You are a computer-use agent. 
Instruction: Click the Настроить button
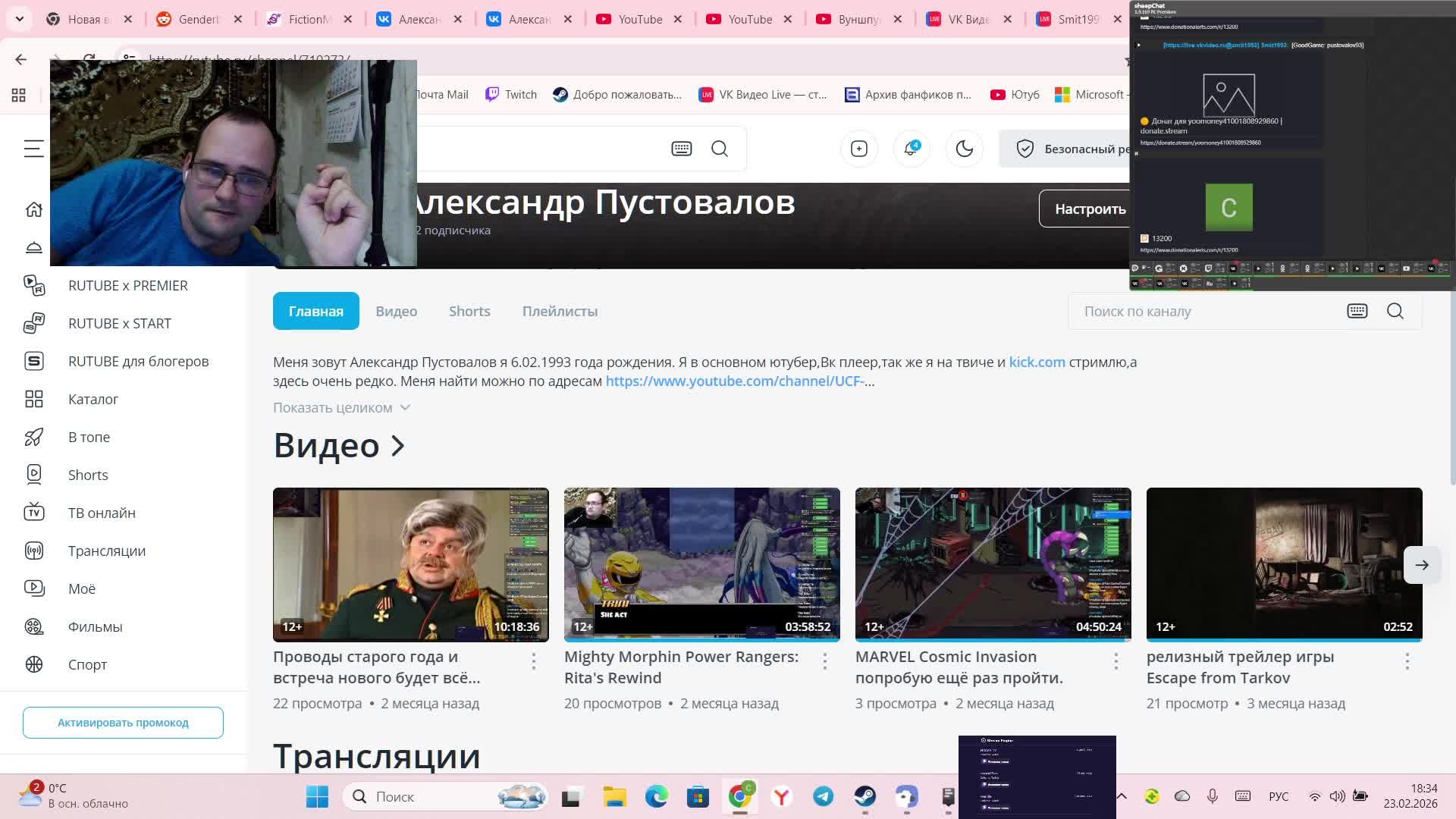click(x=1089, y=209)
